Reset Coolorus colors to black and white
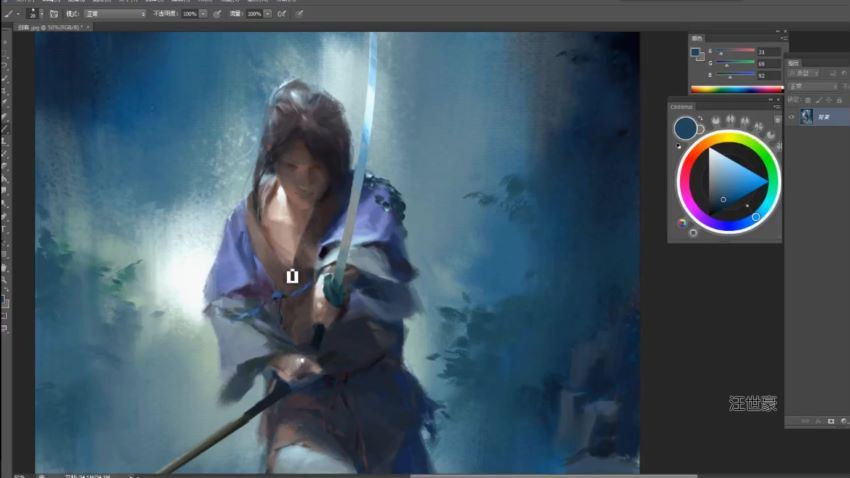The width and height of the screenshot is (850, 478). pyautogui.click(x=678, y=146)
